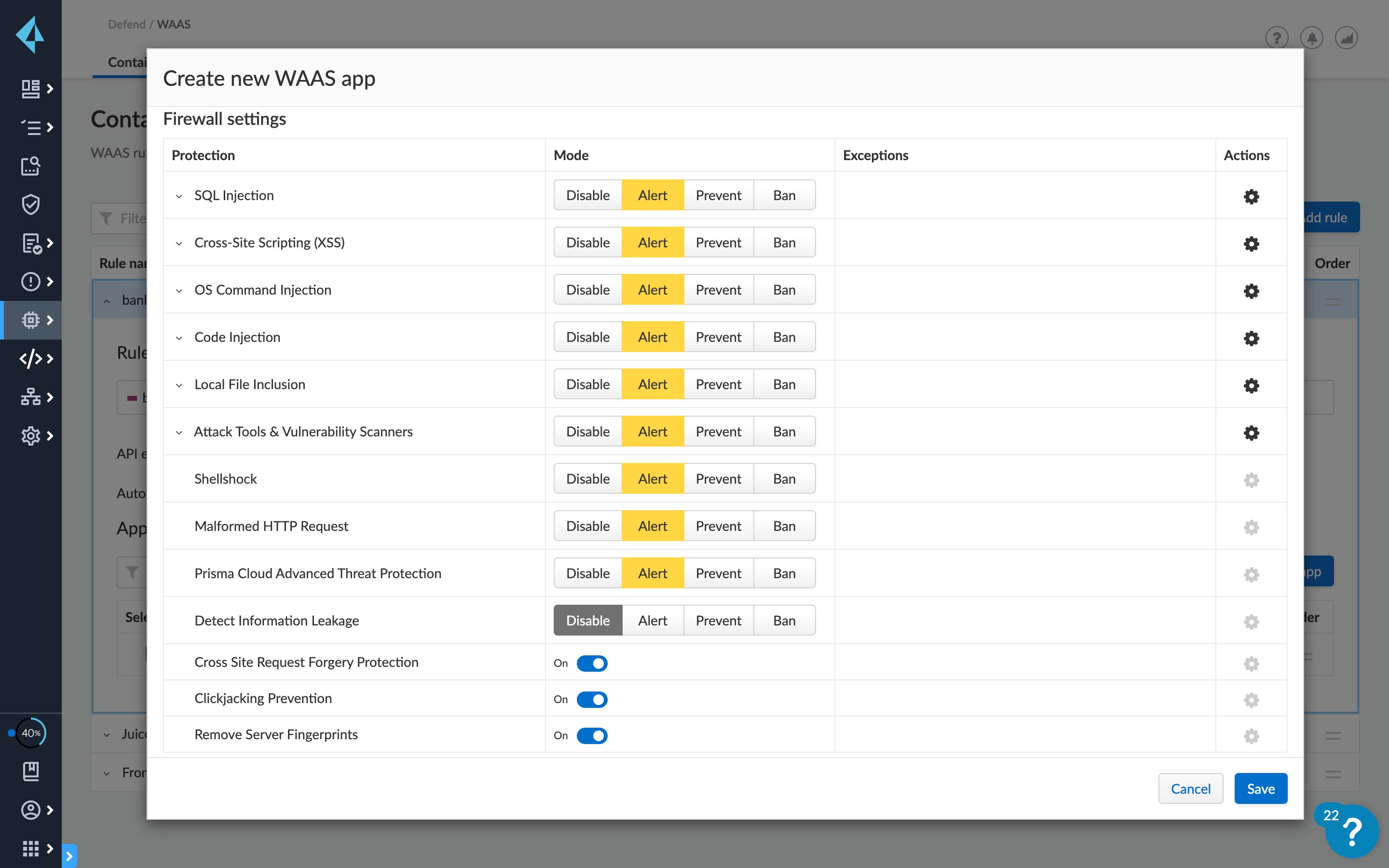
Task: Collapse the OS Command Injection row
Action: [x=178, y=290]
